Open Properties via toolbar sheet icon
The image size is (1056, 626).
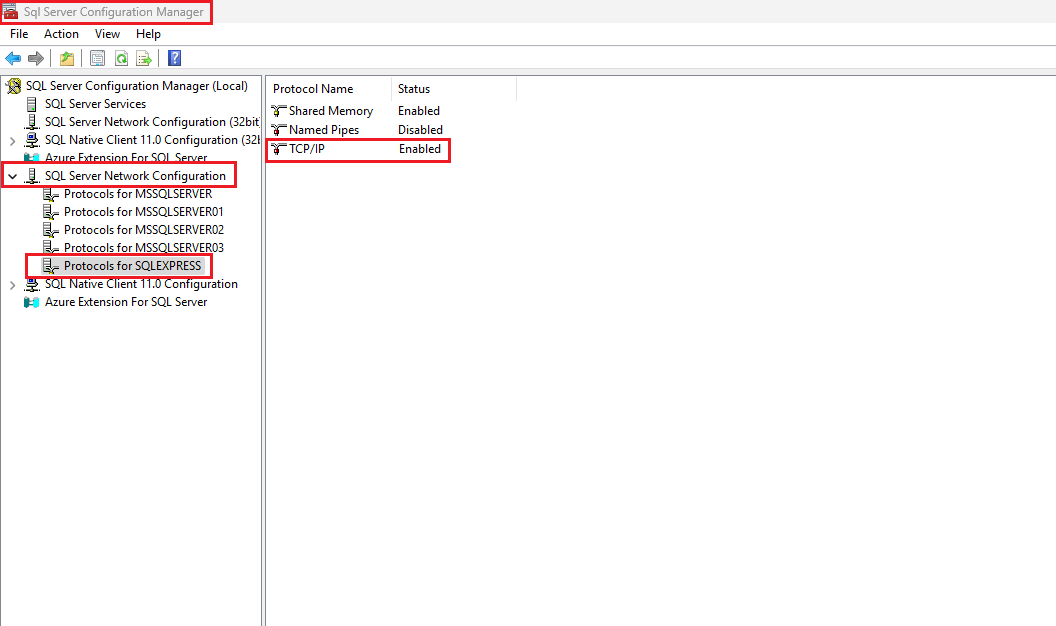pyautogui.click(x=97, y=59)
